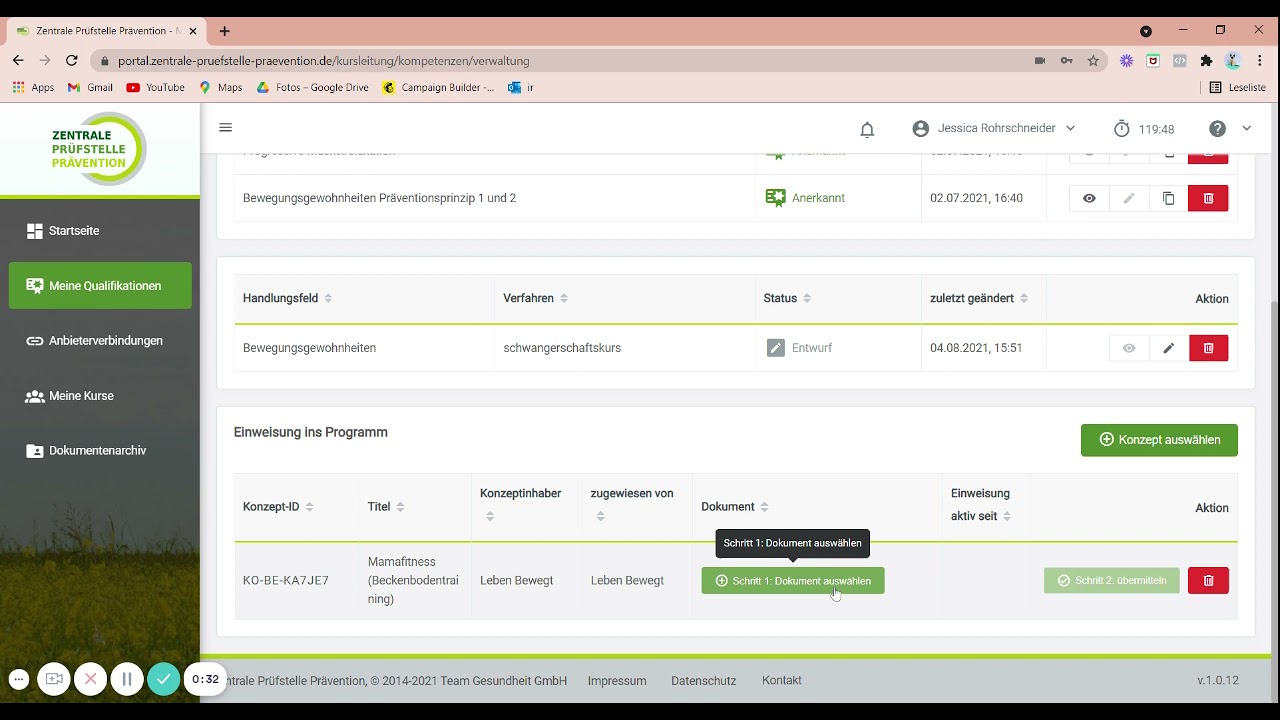Close the Zentrale Prüfstelle Prävention tab
Screen dimensions: 1280x720
coord(193,31)
